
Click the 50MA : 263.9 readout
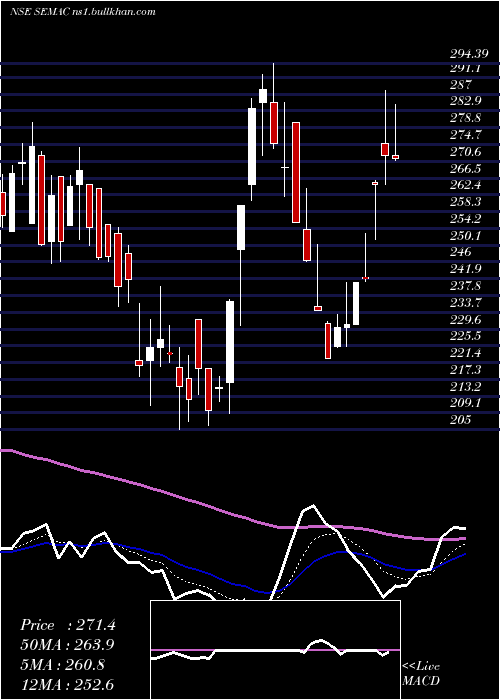(x=67, y=645)
